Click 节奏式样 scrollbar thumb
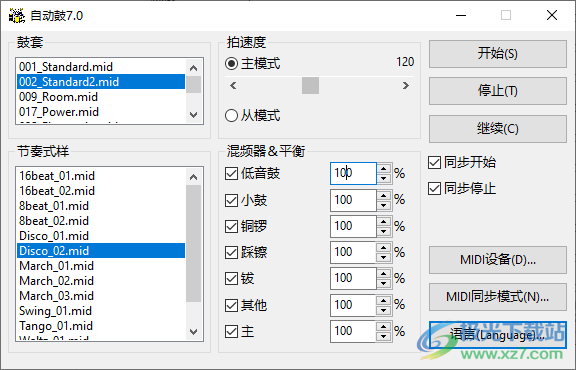 point(194,243)
